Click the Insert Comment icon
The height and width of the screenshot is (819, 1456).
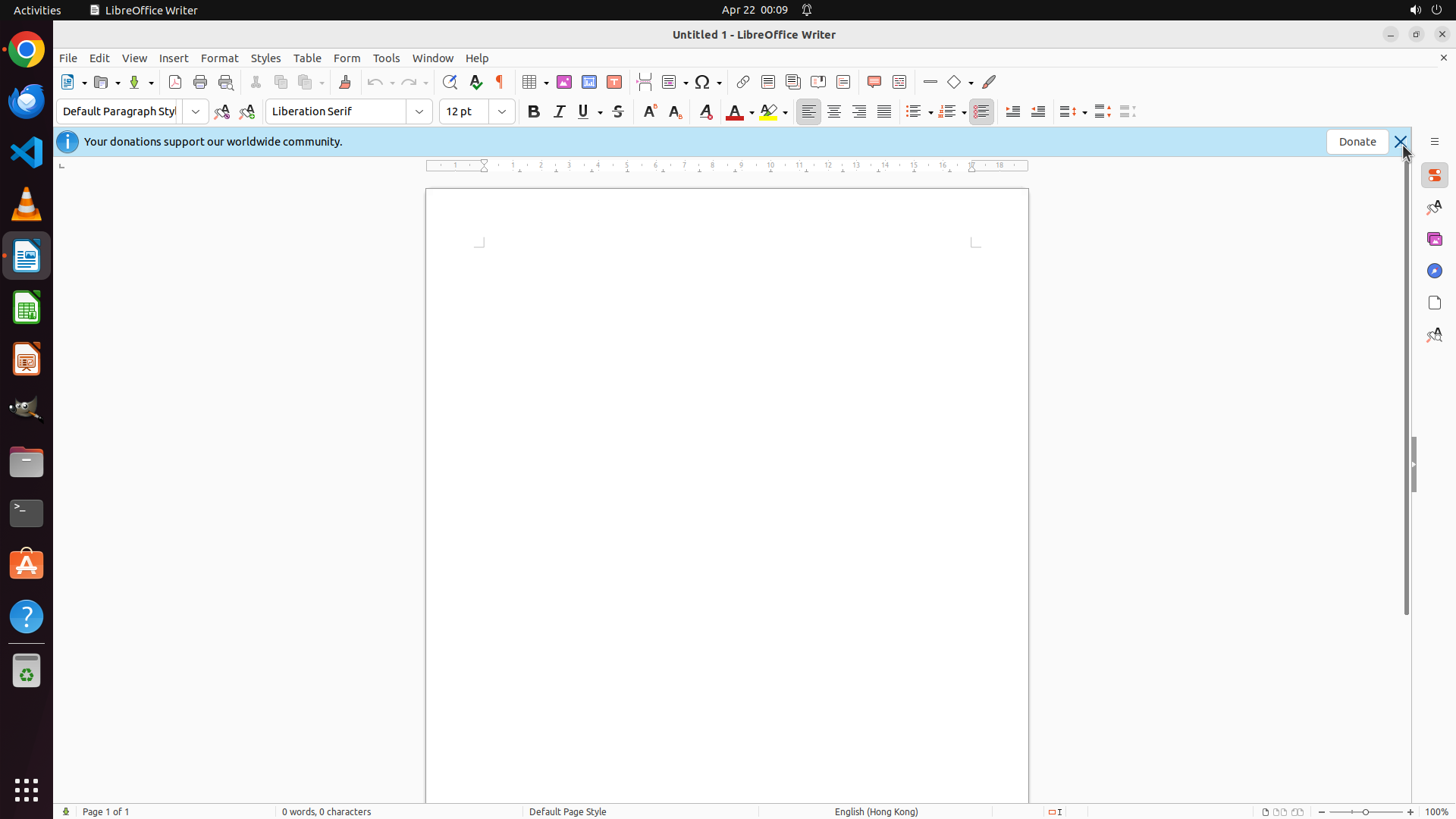[874, 82]
